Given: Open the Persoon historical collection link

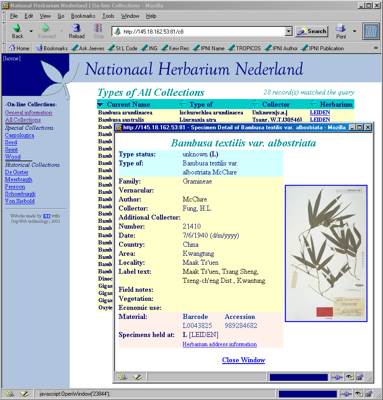Looking at the screenshot, I should [15, 187].
